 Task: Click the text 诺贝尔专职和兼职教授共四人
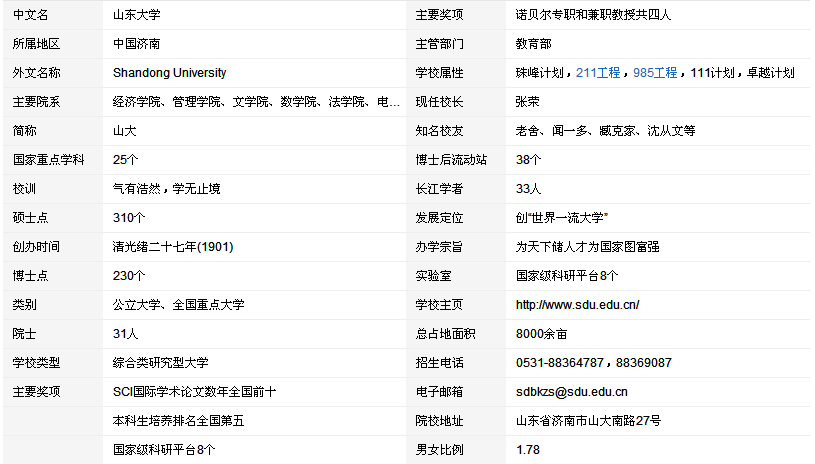point(593,15)
